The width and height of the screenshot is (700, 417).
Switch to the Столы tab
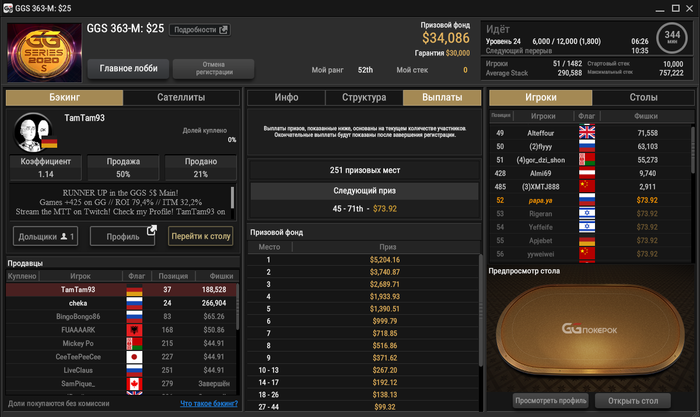tap(643, 97)
